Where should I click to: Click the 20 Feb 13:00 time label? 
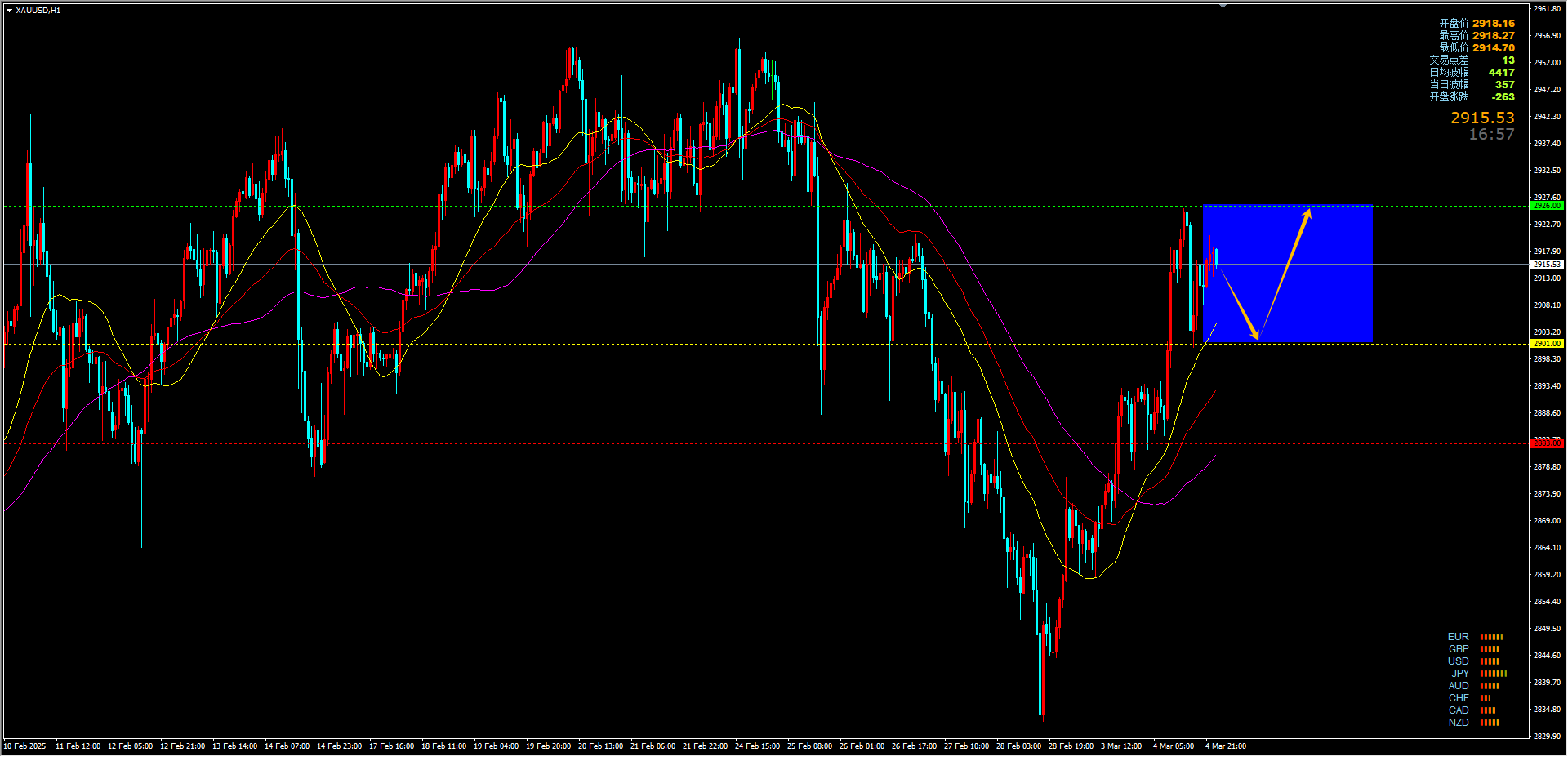pos(601,746)
